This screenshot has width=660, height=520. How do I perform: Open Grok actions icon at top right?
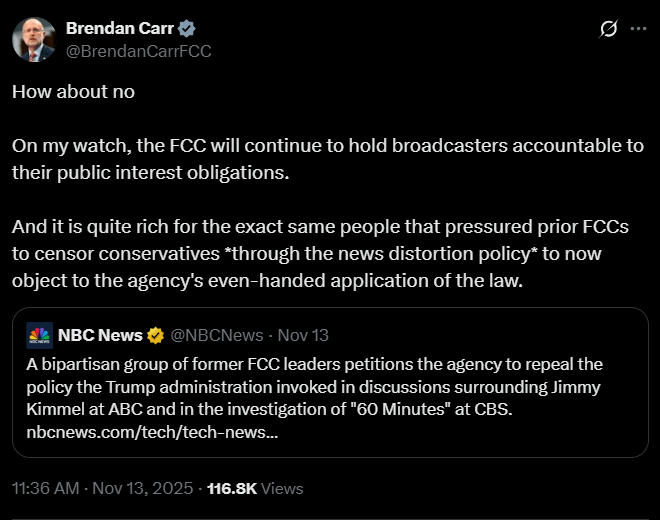click(x=607, y=29)
